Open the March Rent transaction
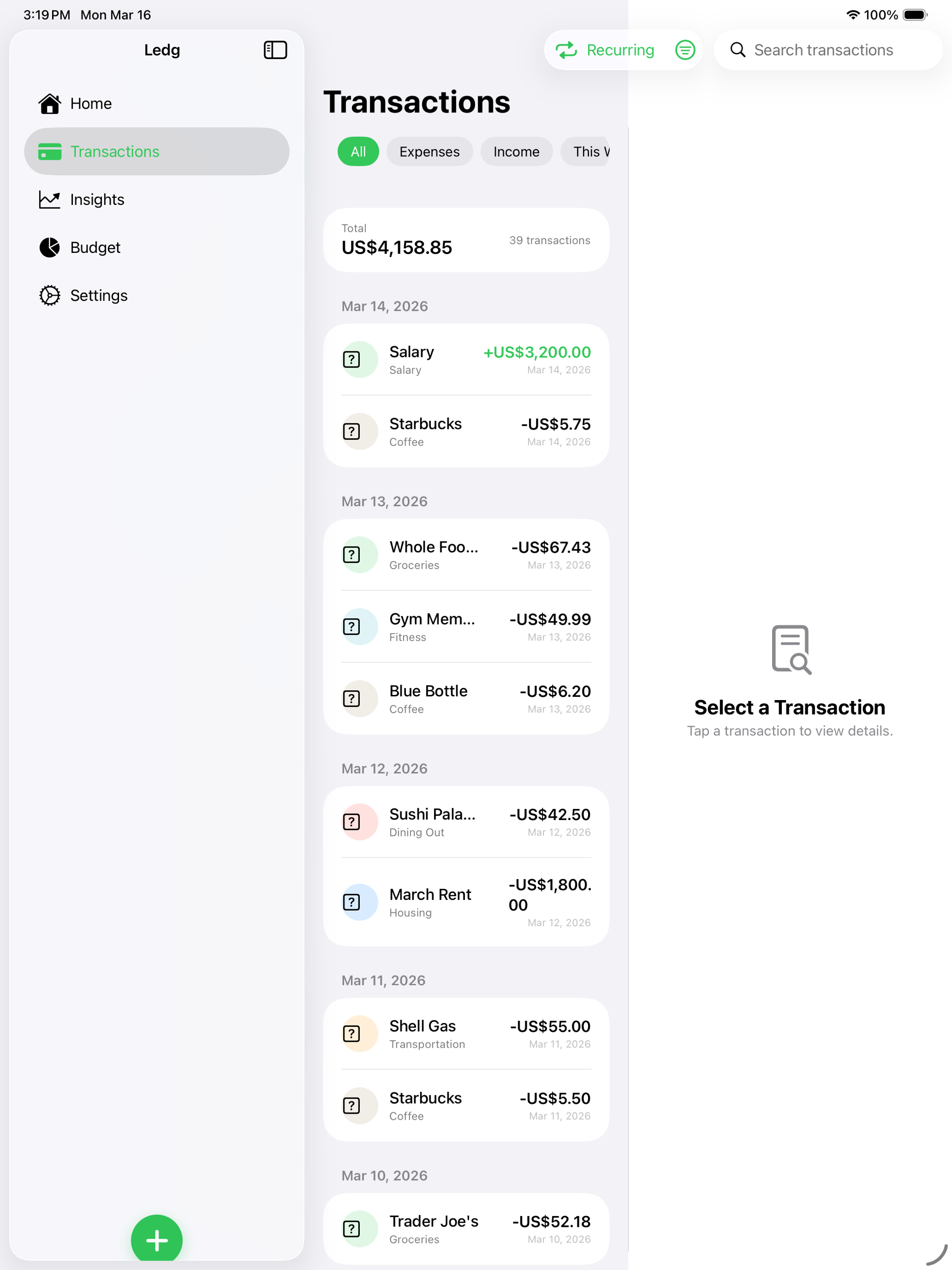This screenshot has width=952, height=1270. (466, 902)
